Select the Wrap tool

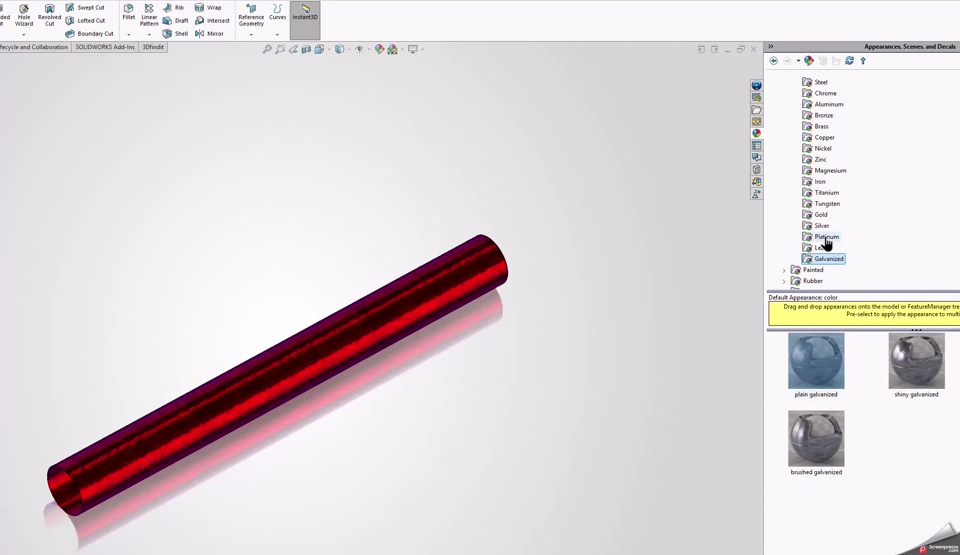click(208, 7)
